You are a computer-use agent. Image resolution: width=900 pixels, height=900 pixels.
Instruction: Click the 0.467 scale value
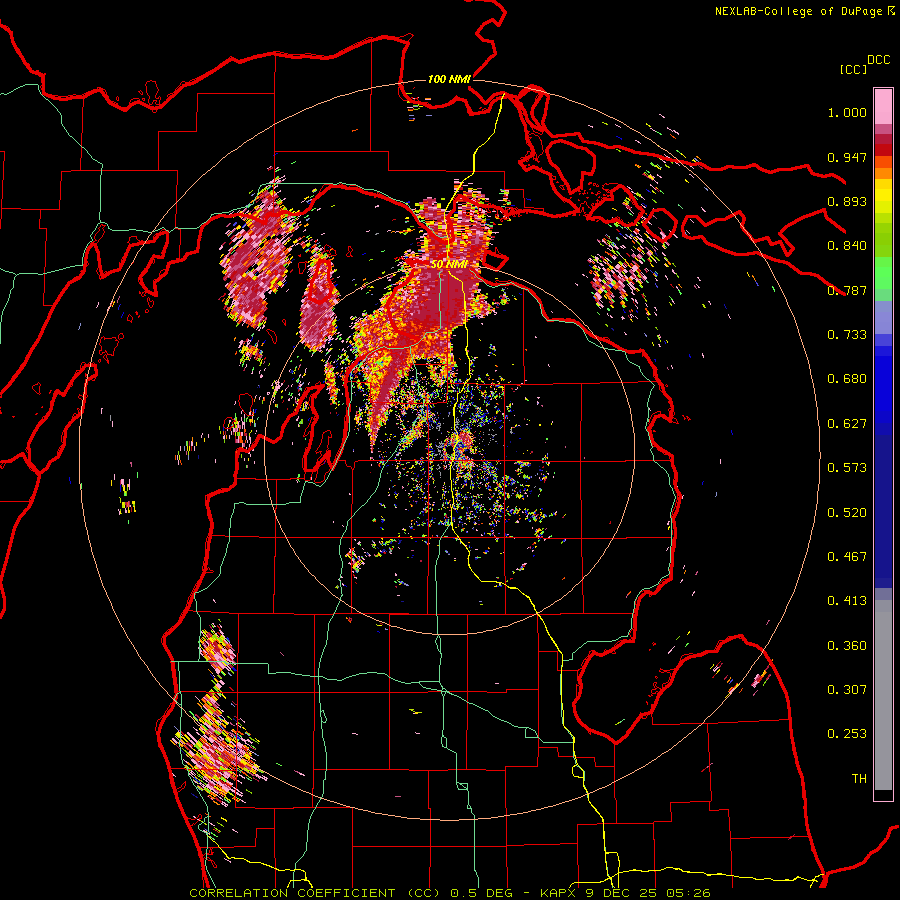point(847,557)
